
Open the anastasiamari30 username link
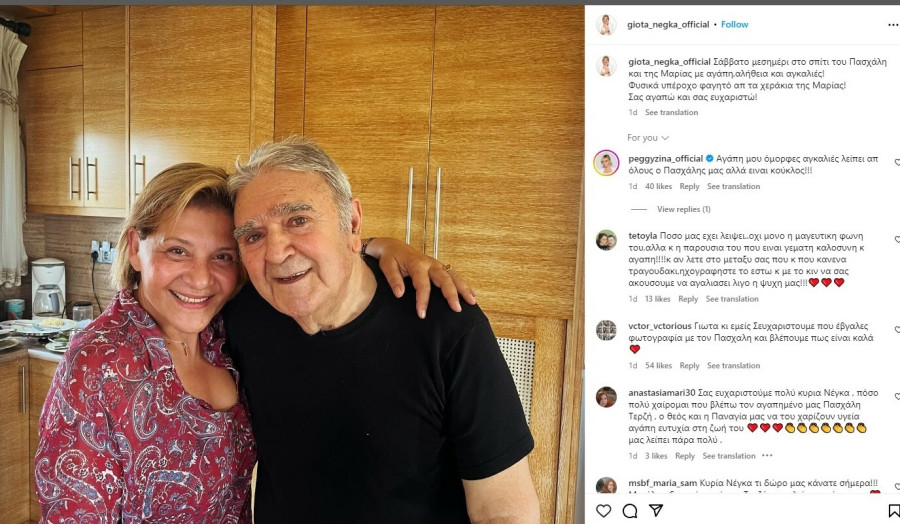point(661,393)
